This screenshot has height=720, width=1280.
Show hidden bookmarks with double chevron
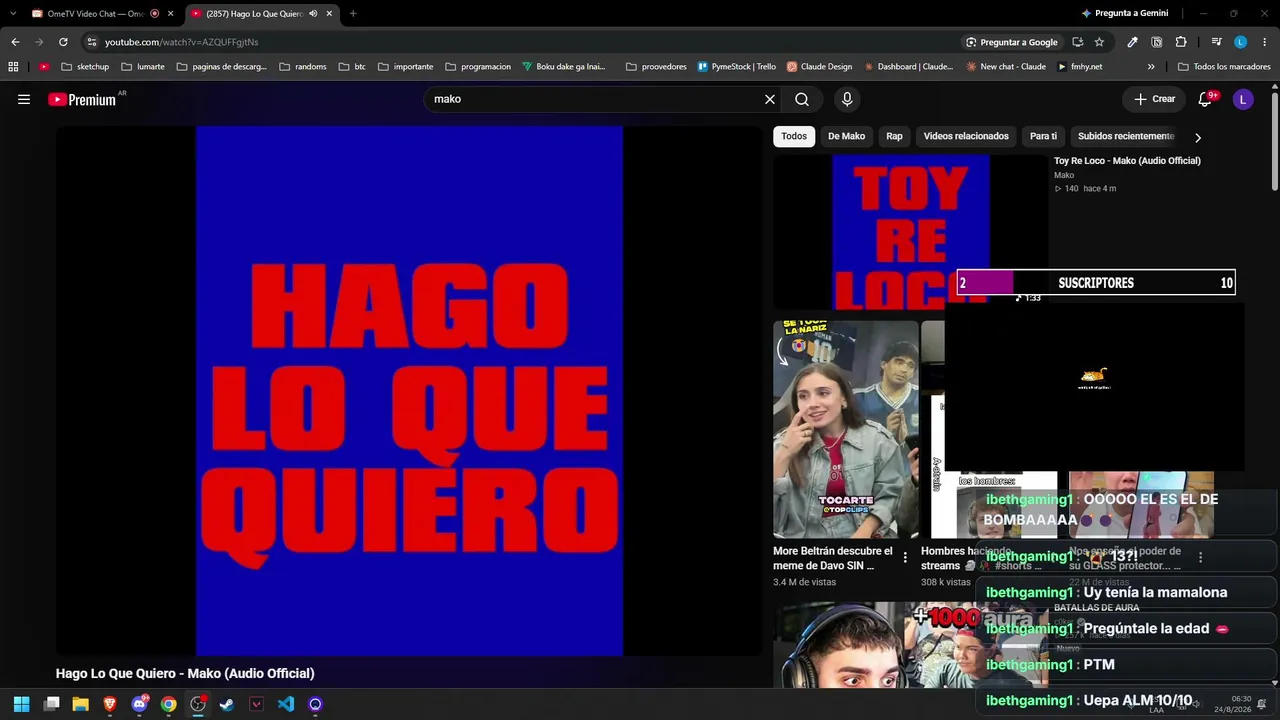[1151, 67]
